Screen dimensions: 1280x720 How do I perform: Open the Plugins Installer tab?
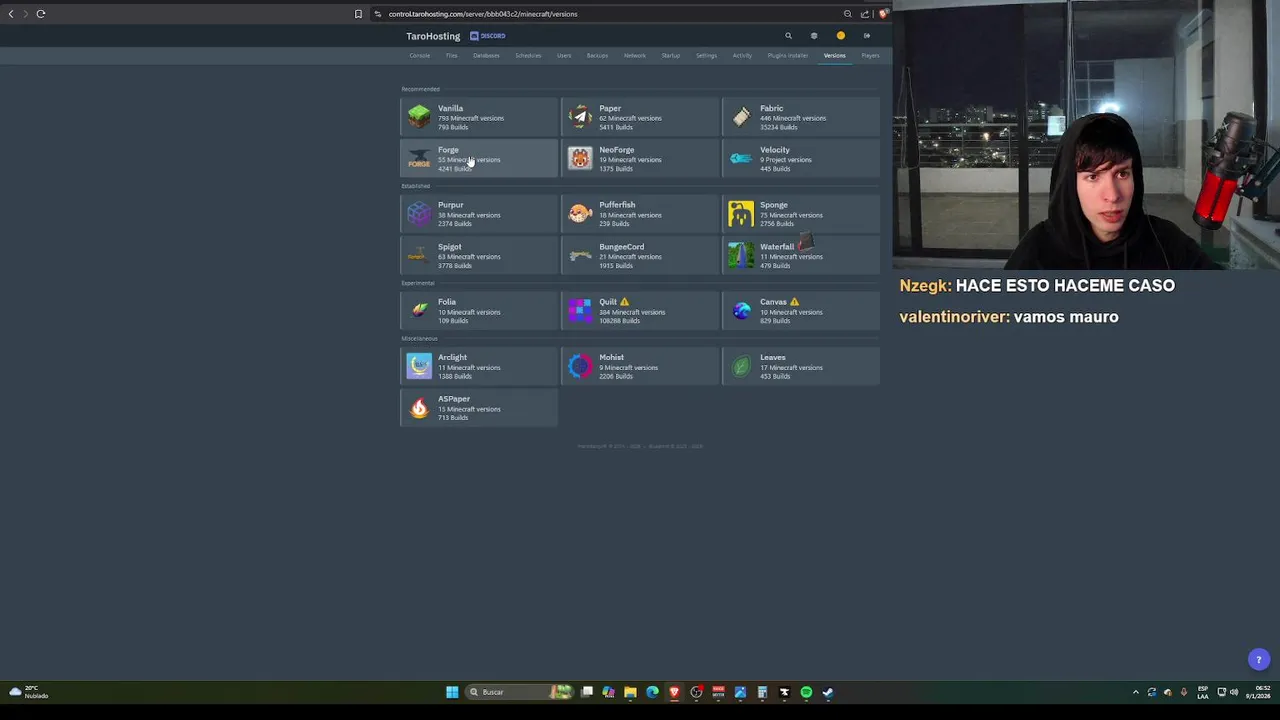point(787,56)
